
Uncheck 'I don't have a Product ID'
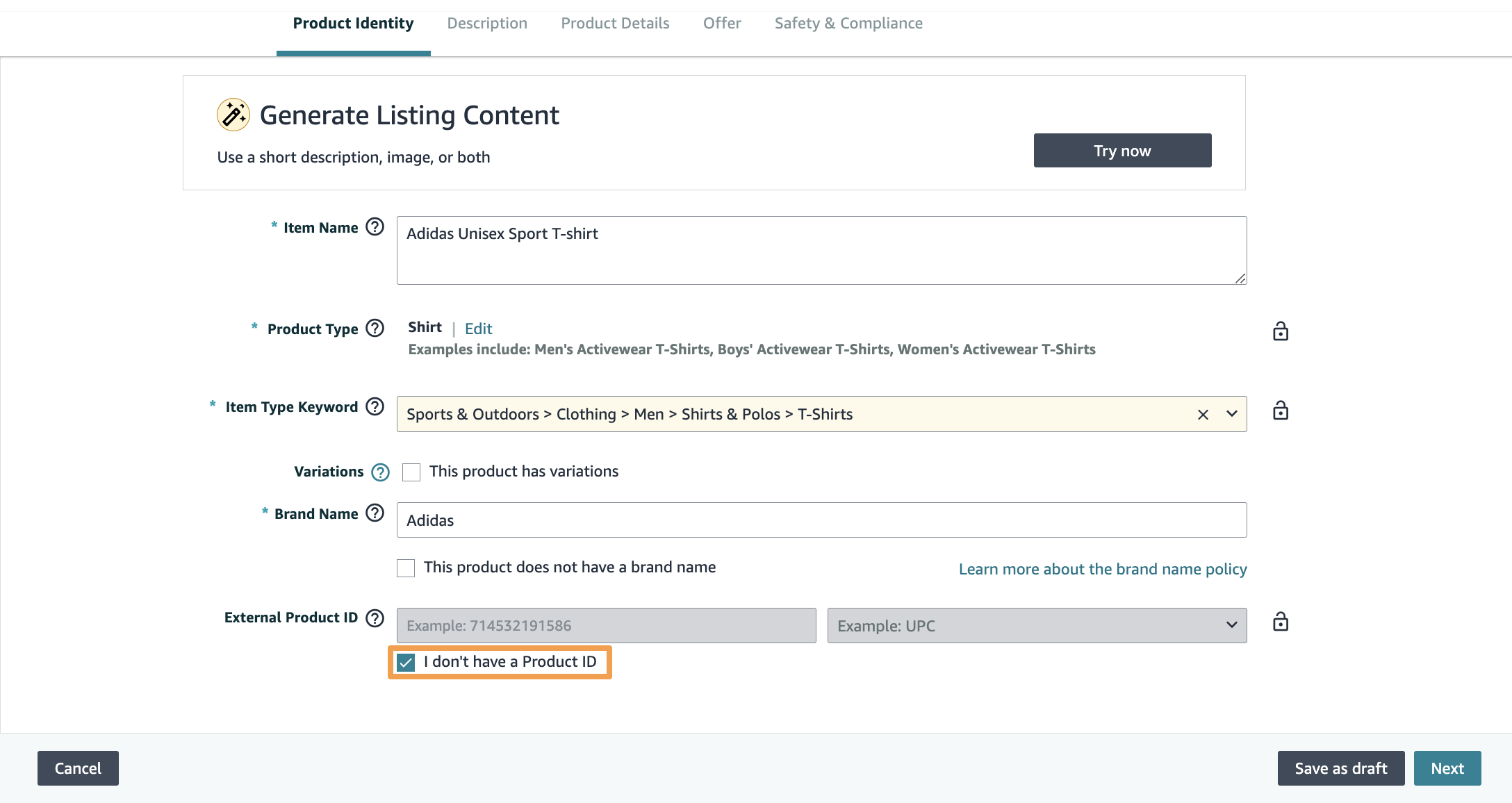[x=406, y=663]
